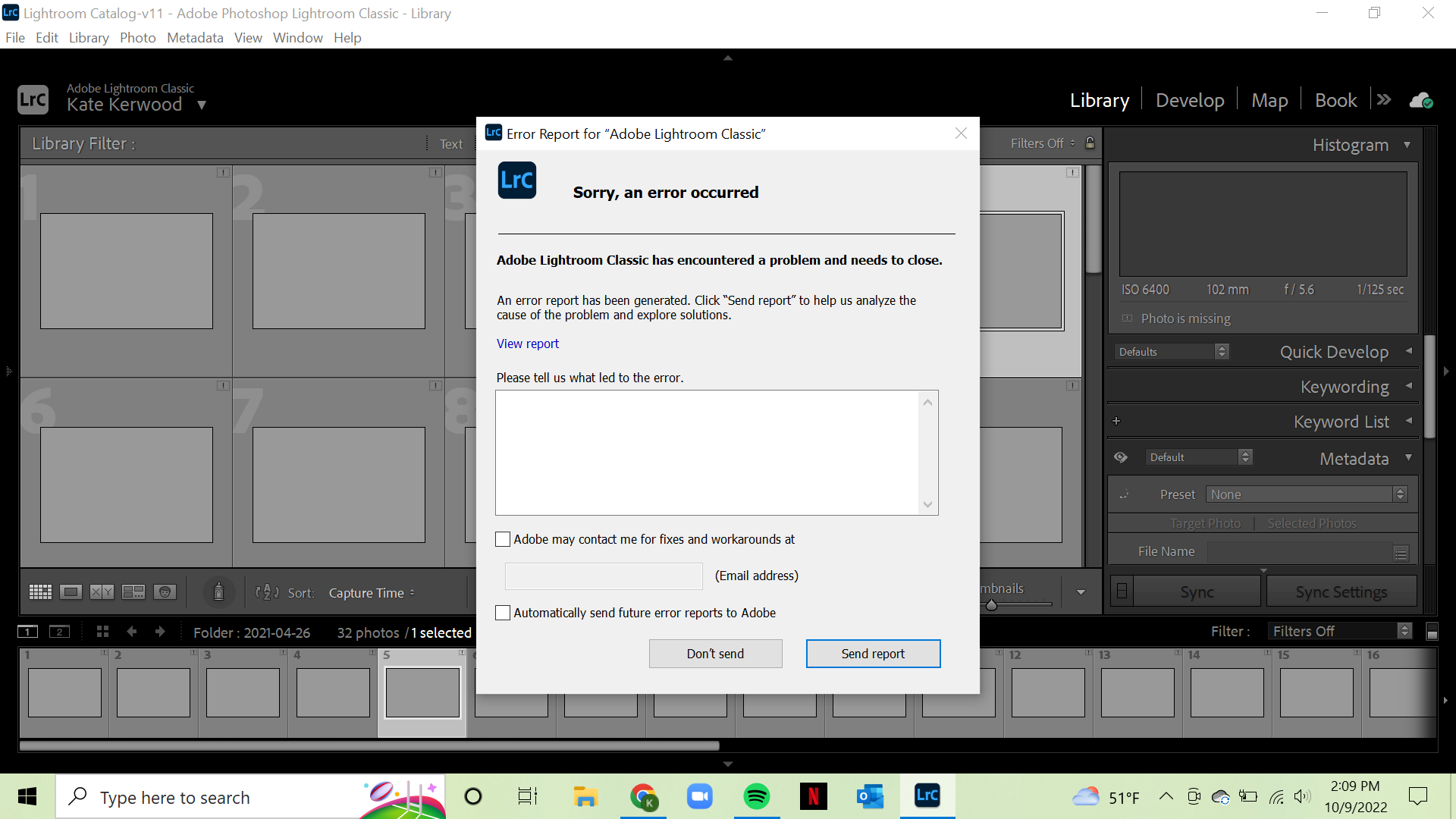This screenshot has height=819, width=1456.
Task: Toggle the Metadata panel eye icon
Action: [1121, 457]
